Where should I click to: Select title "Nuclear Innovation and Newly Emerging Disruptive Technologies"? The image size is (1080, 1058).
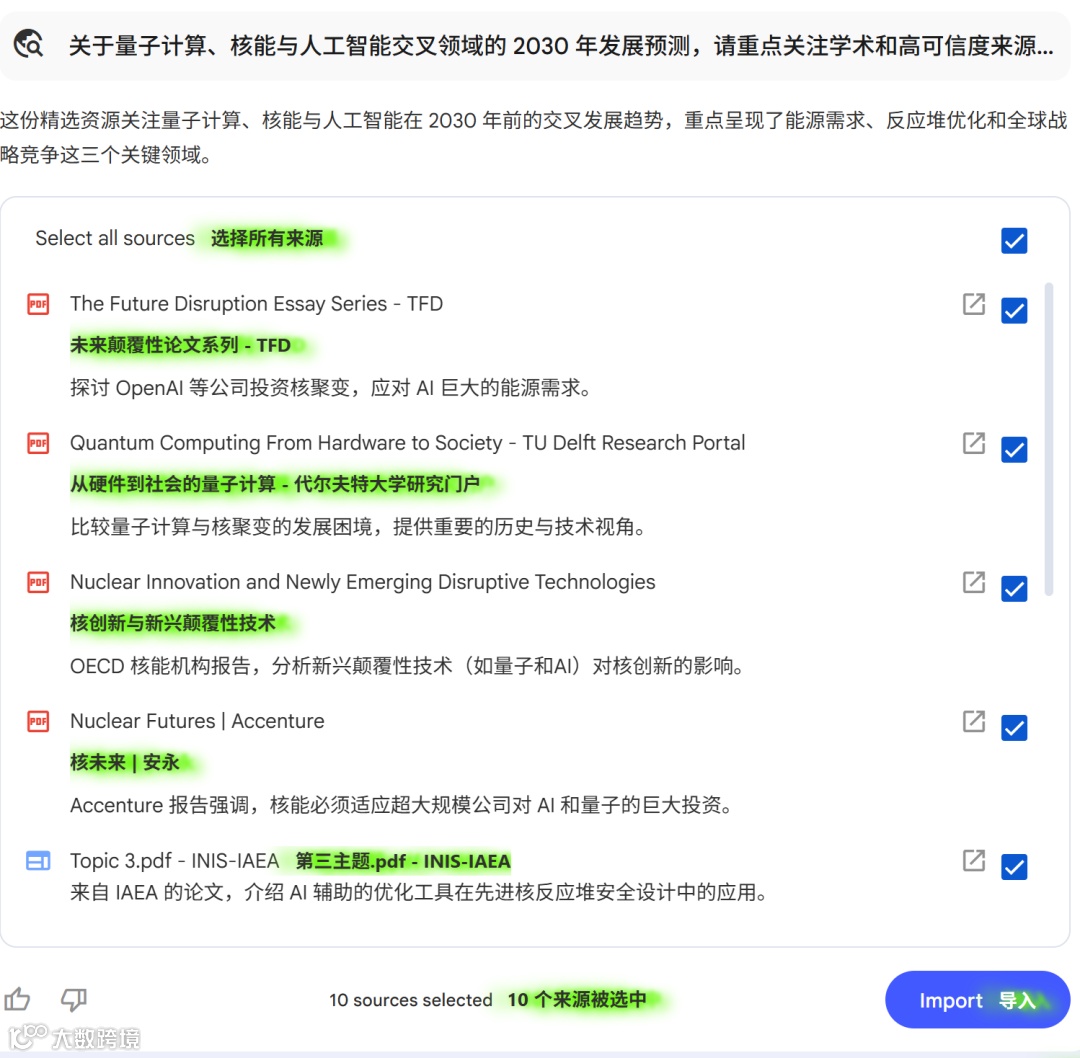[362, 582]
